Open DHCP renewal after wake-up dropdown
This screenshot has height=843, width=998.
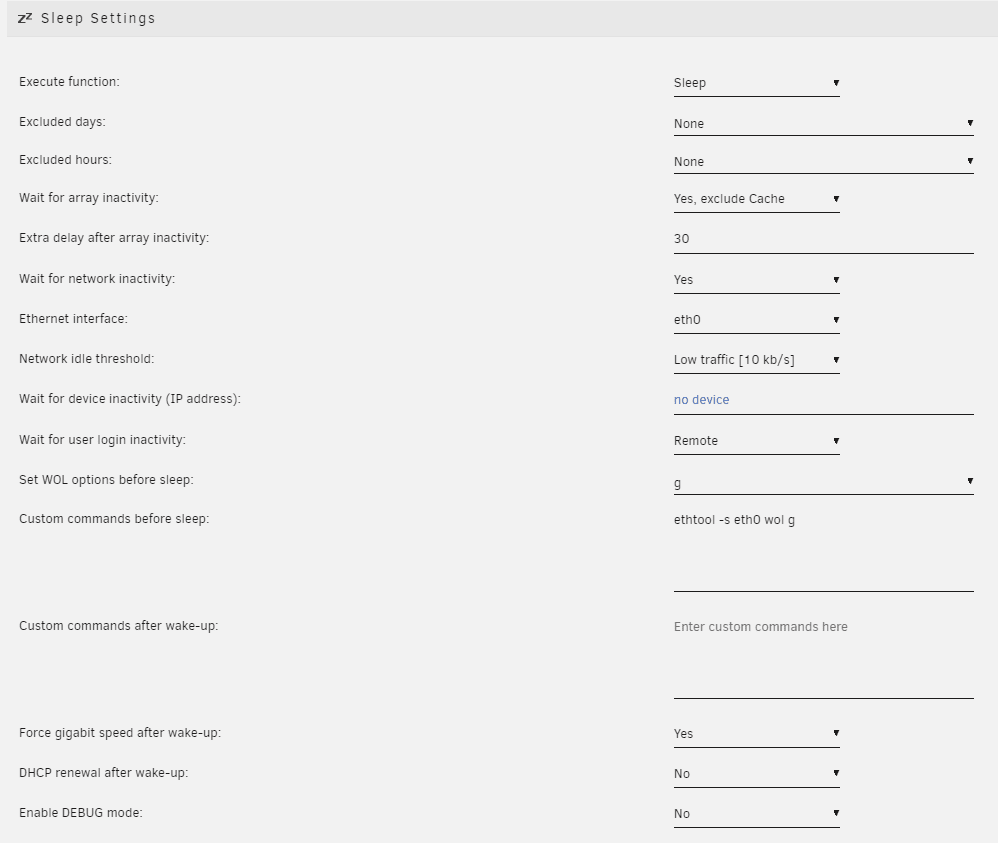(757, 774)
